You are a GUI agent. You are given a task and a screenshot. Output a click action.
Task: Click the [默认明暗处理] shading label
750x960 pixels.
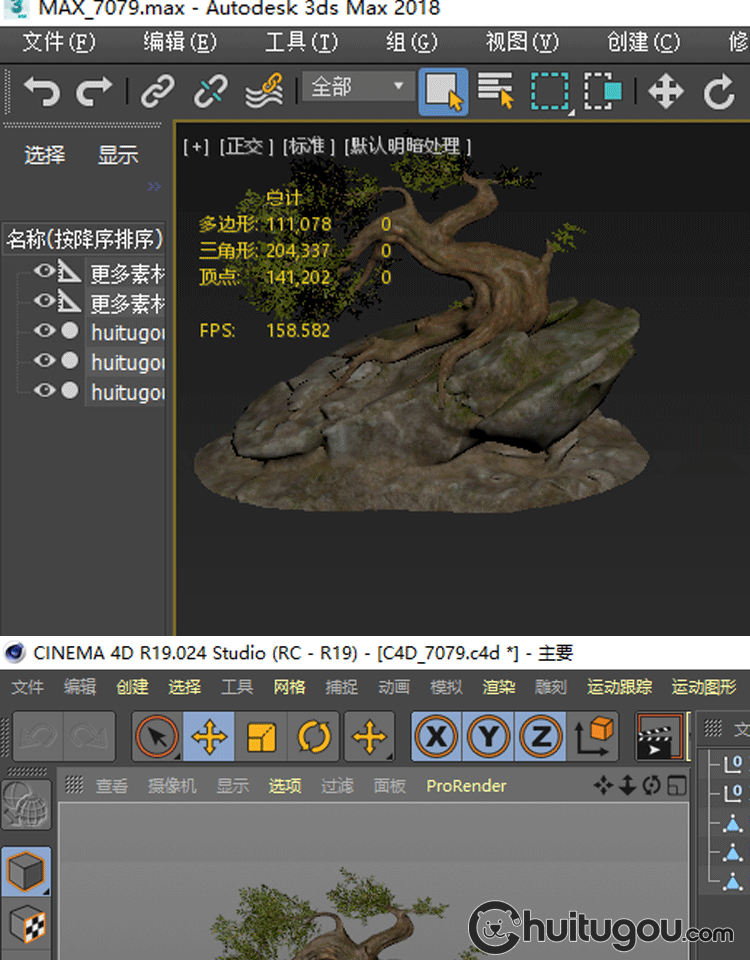coord(408,147)
